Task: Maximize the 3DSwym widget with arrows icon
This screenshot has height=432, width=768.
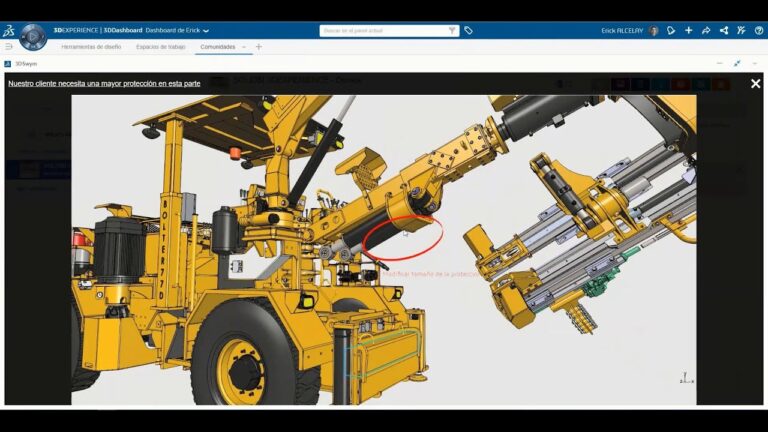Action: pos(737,64)
